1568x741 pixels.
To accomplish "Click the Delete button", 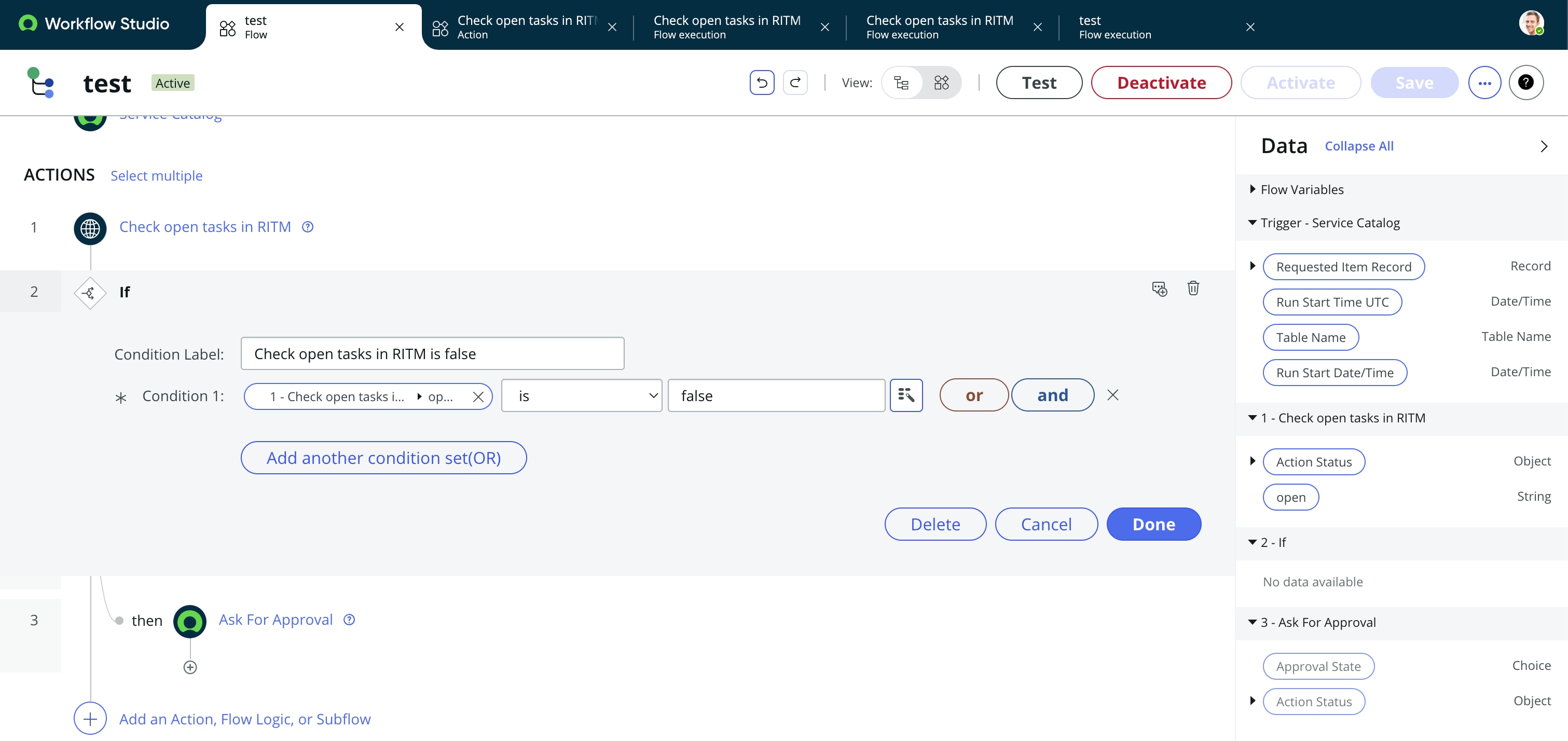I will pos(935,524).
